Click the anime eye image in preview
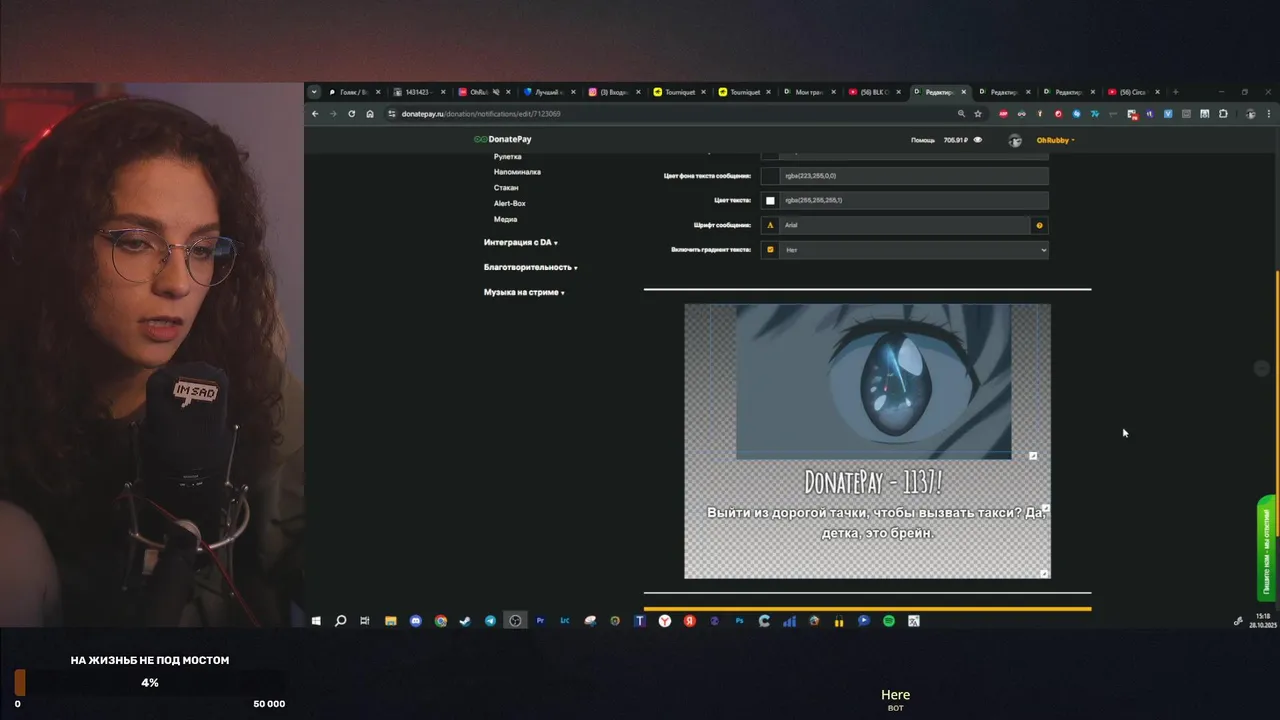 point(873,382)
